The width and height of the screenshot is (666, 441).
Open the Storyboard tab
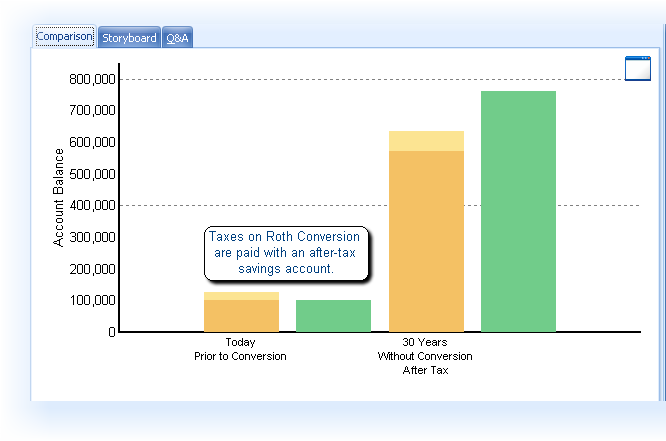click(129, 38)
